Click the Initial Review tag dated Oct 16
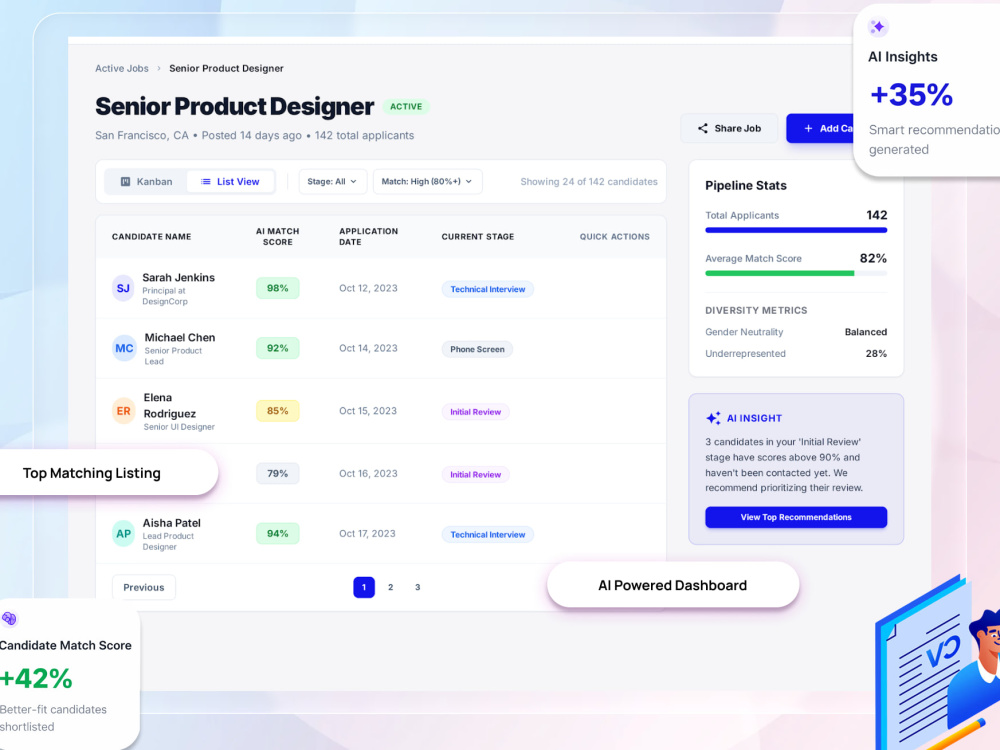This screenshot has width=1000, height=750. (x=476, y=474)
